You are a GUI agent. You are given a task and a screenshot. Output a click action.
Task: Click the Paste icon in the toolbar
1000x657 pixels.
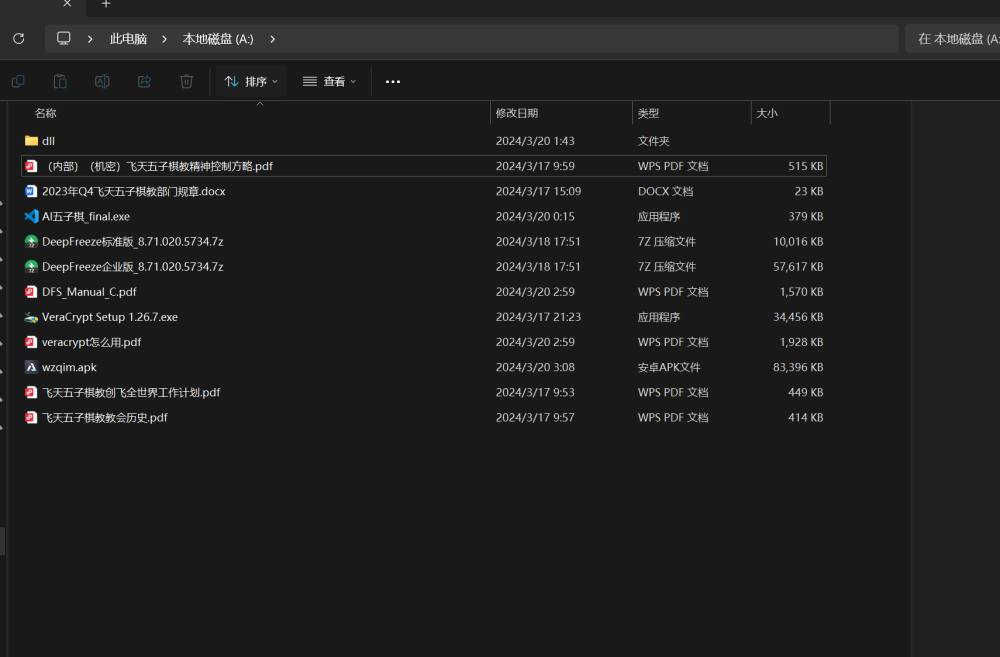click(x=60, y=81)
